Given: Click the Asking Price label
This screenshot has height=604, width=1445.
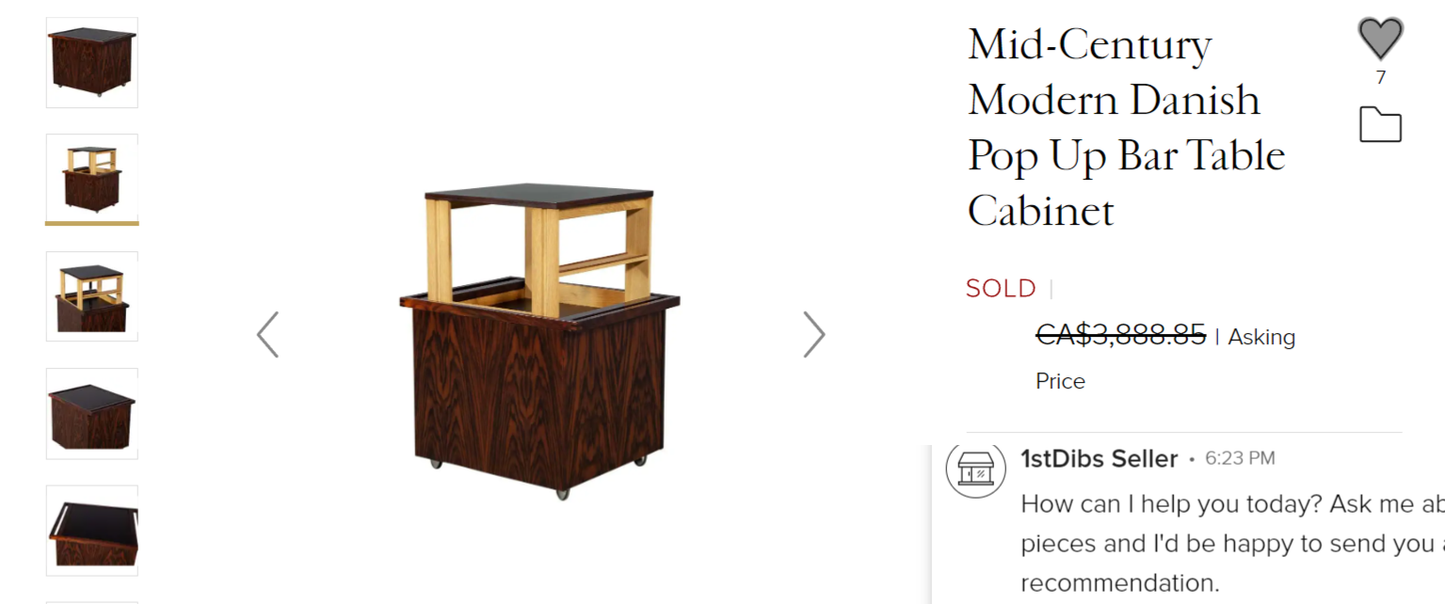Looking at the screenshot, I should pyautogui.click(x=1165, y=358).
